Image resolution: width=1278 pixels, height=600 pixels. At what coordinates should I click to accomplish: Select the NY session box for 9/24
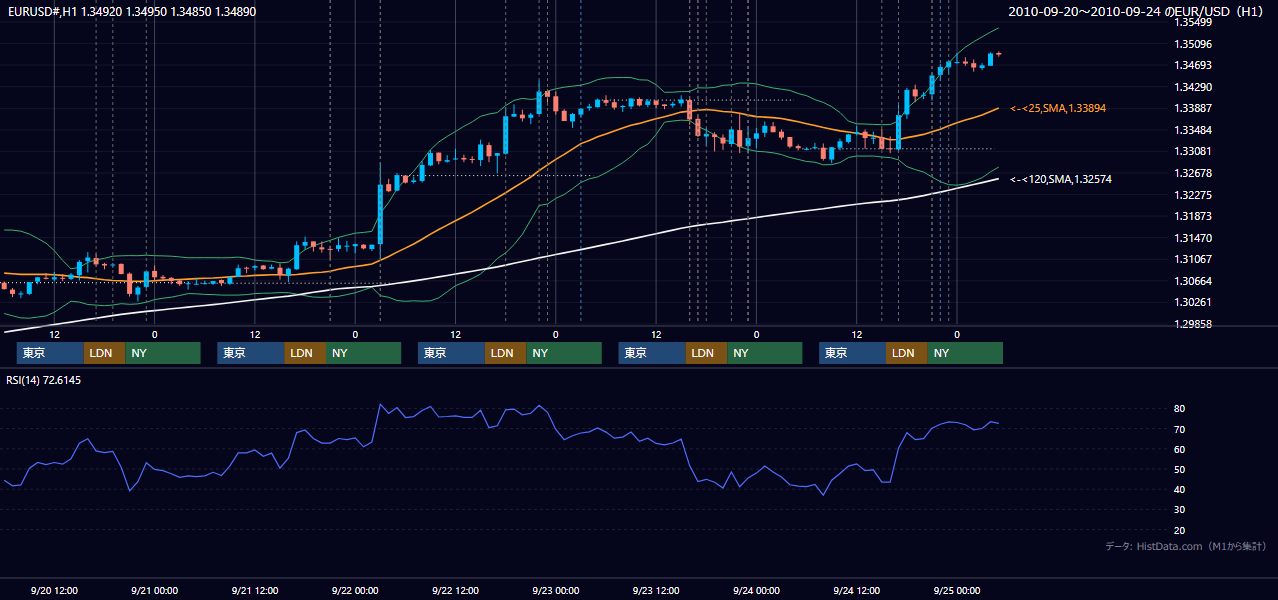coord(965,353)
